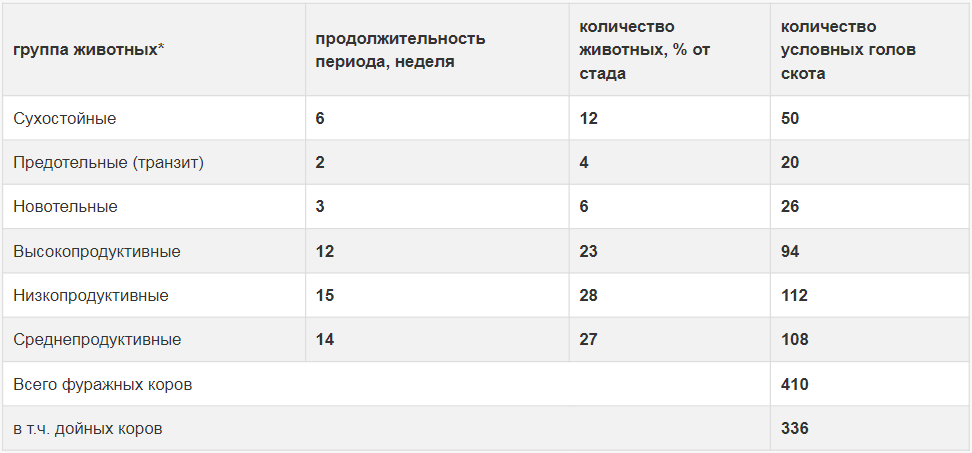Click duration value 15 for Низкопродуктивные

tap(325, 295)
